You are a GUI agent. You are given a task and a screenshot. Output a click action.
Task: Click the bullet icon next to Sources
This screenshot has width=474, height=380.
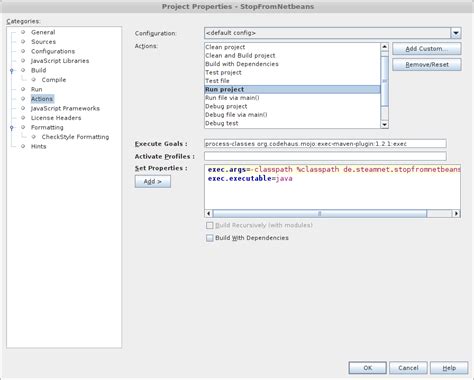point(23,41)
